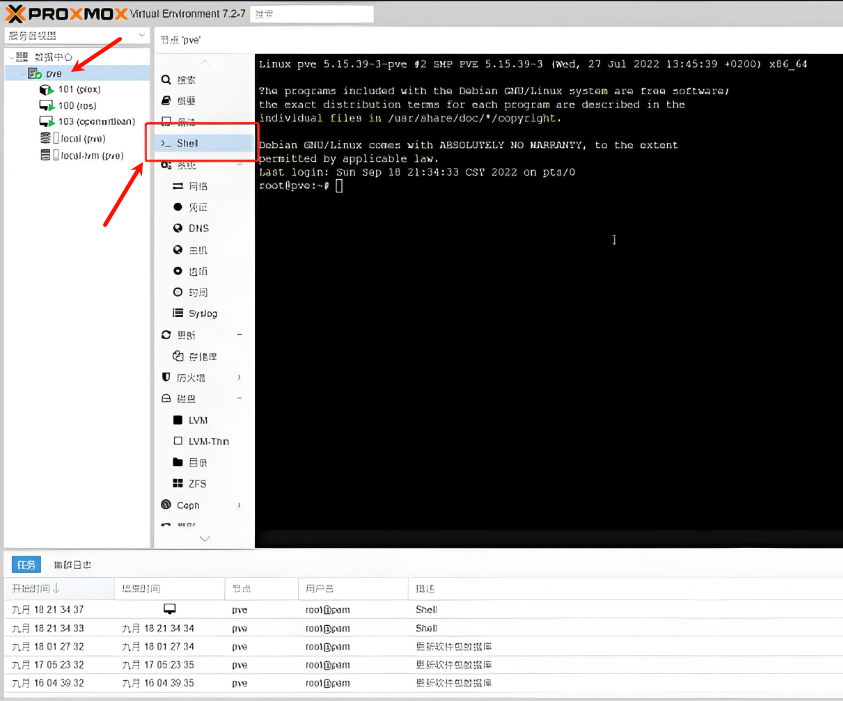The height and width of the screenshot is (701, 843).
Task: Open the Repositories item under Updates
Action: (202, 356)
